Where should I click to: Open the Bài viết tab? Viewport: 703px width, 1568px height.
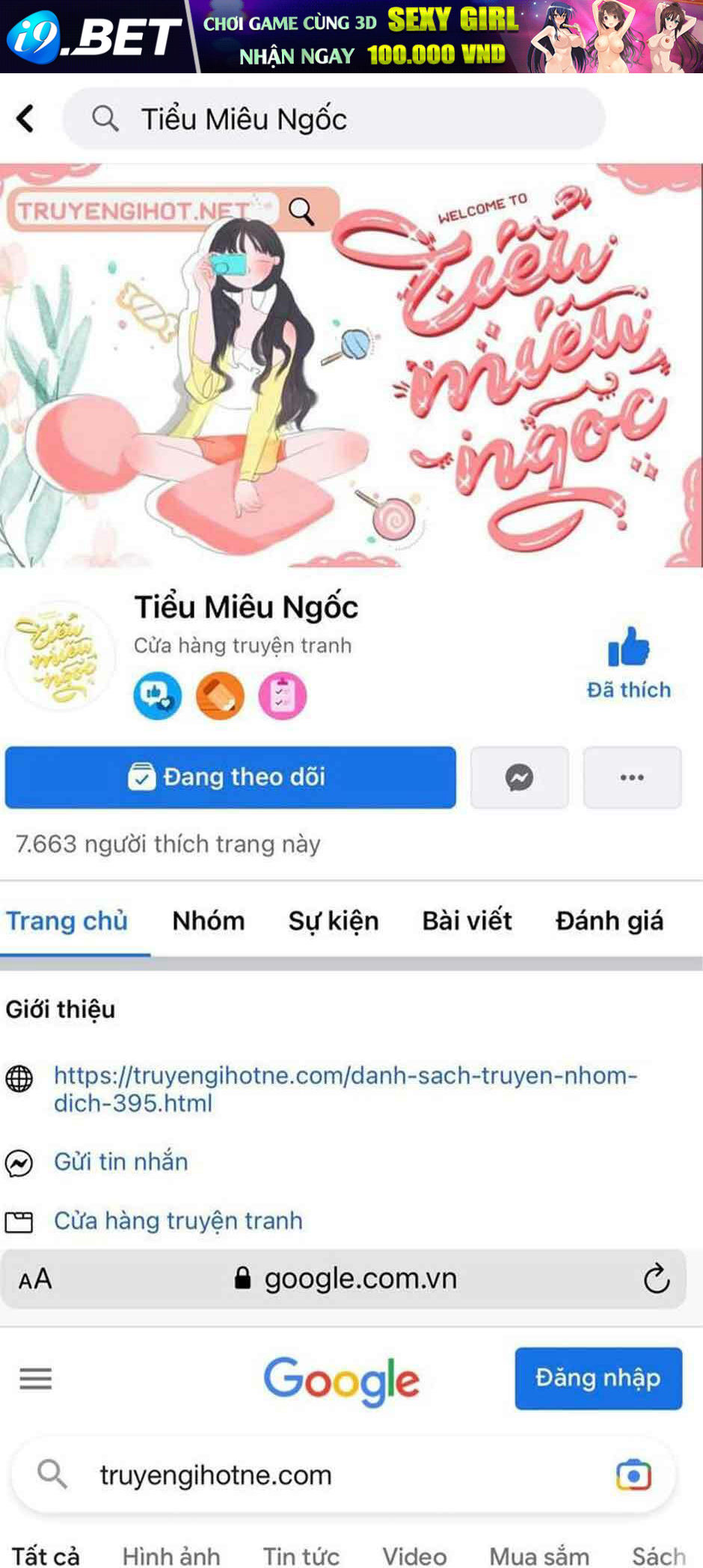[x=467, y=921]
